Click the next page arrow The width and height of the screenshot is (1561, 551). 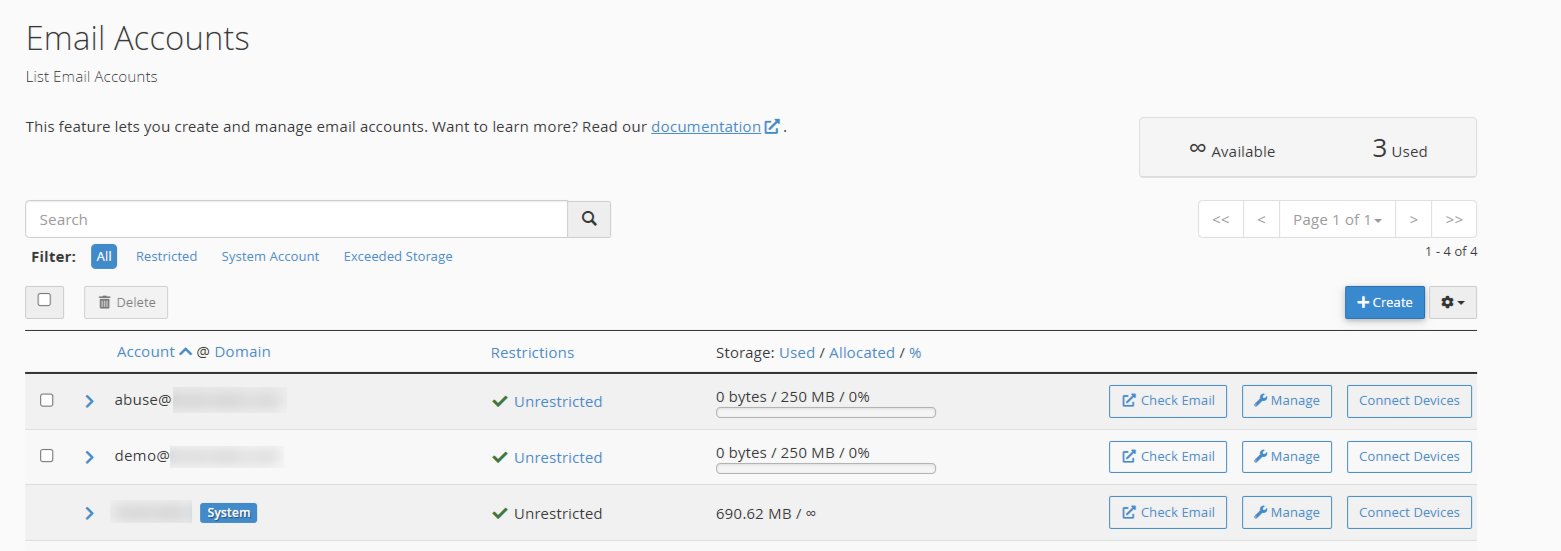point(1413,220)
